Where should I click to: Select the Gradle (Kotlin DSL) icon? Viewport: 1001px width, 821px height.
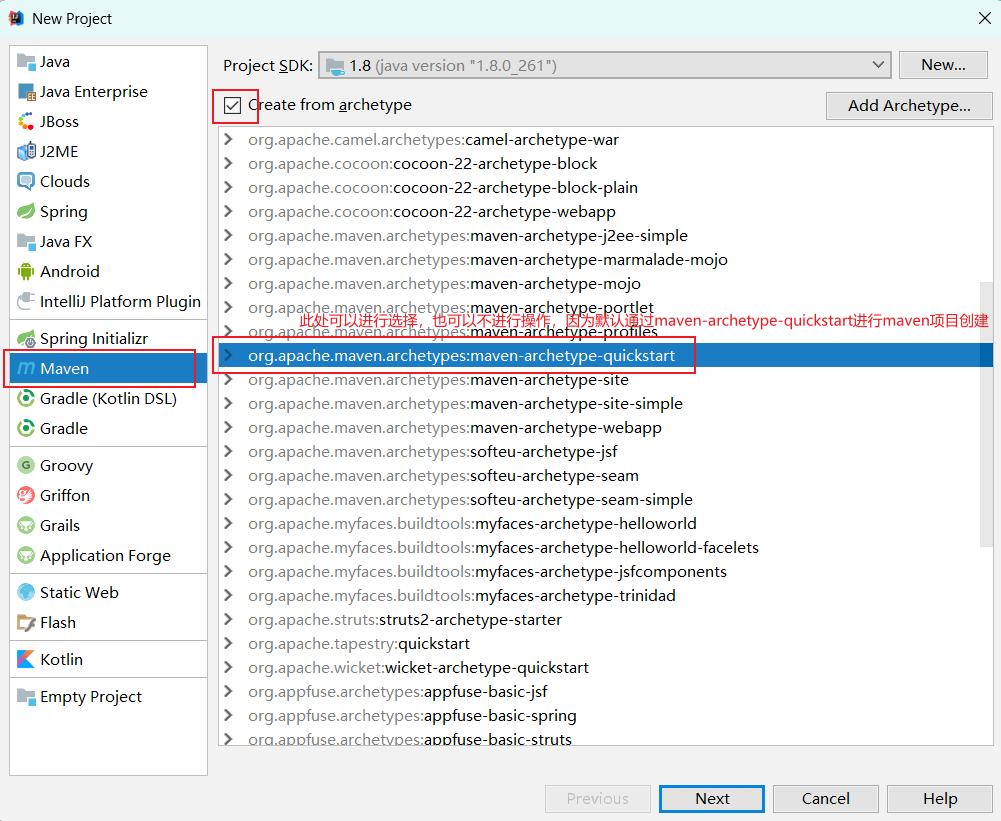(26, 399)
